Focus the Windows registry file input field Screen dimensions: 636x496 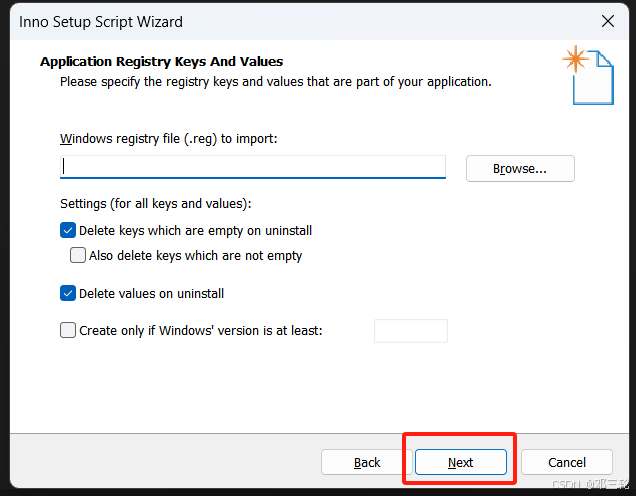[253, 167]
